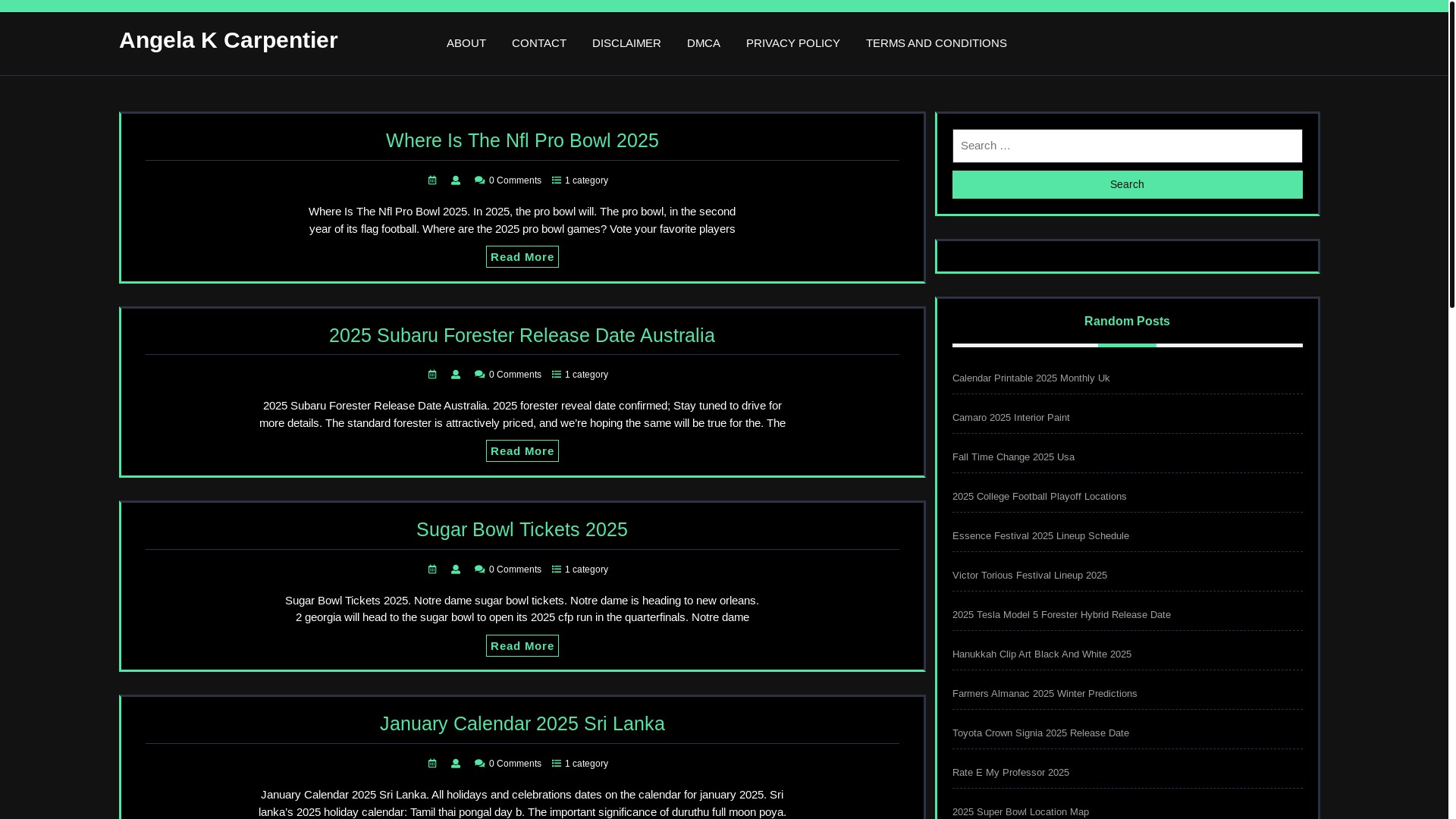This screenshot has width=1456, height=819.
Task: Click 1 category under Subaru Forester post
Action: (586, 375)
